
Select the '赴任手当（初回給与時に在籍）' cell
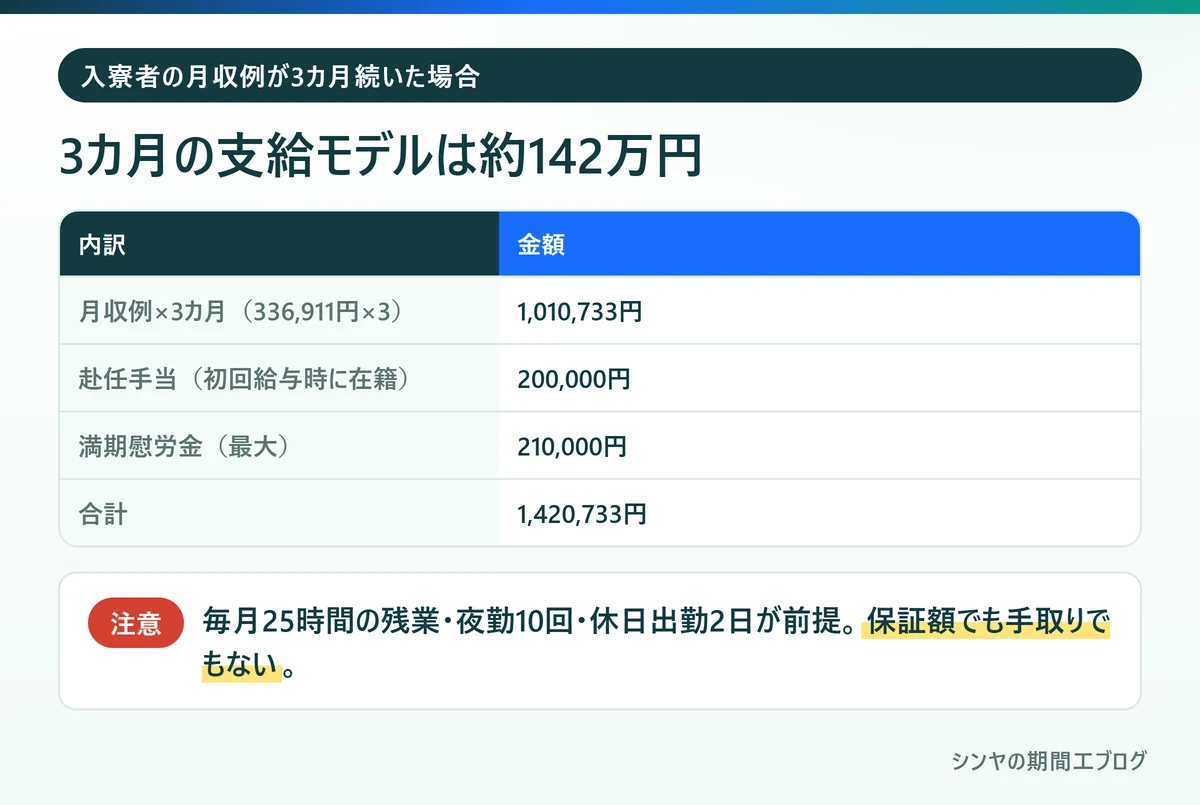279,378
